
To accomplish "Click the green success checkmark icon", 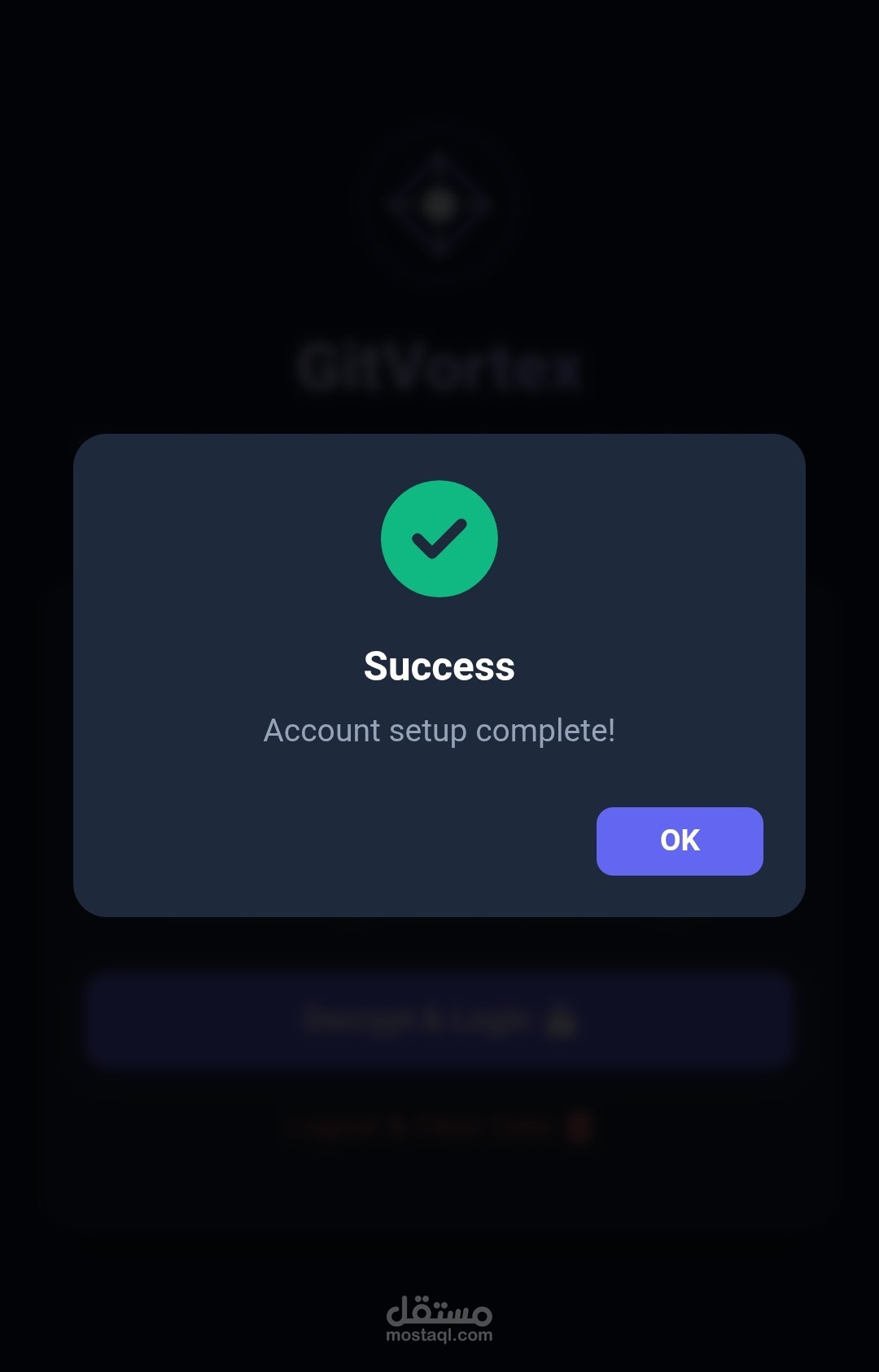I will click(439, 539).
